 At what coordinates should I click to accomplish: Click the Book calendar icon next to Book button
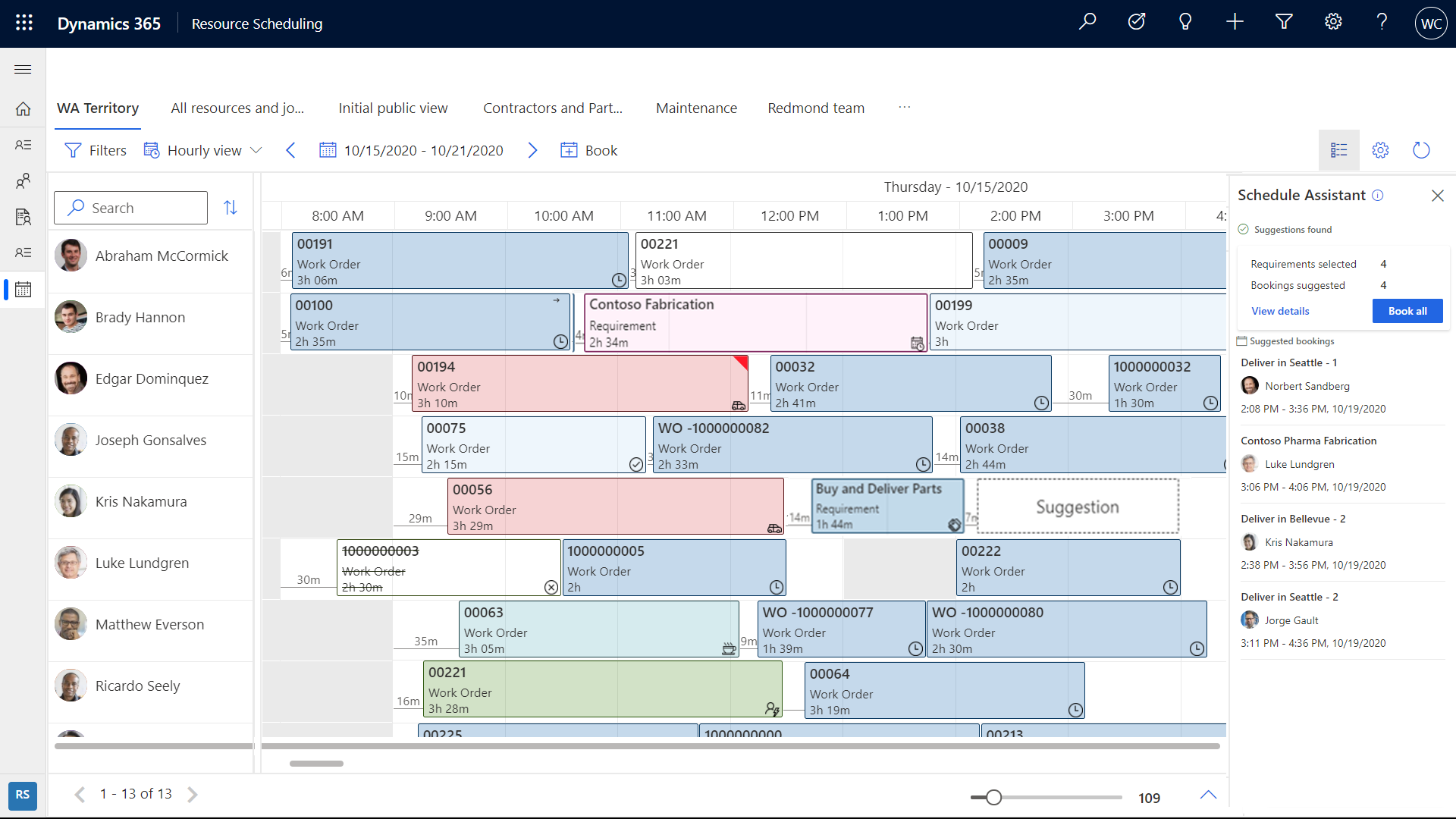568,150
